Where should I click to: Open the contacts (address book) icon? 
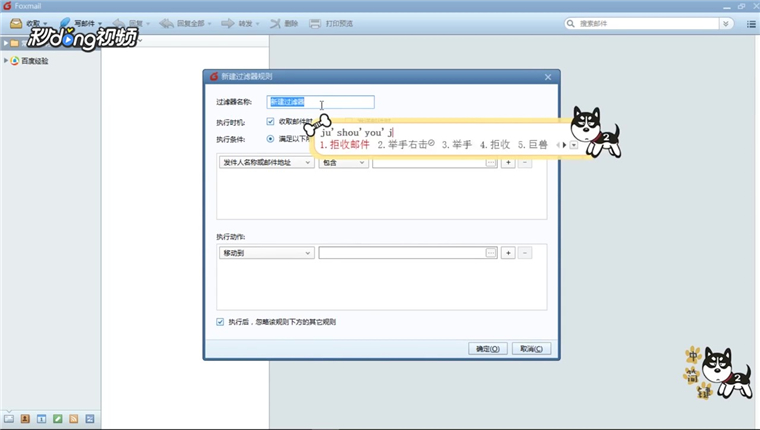(25, 419)
